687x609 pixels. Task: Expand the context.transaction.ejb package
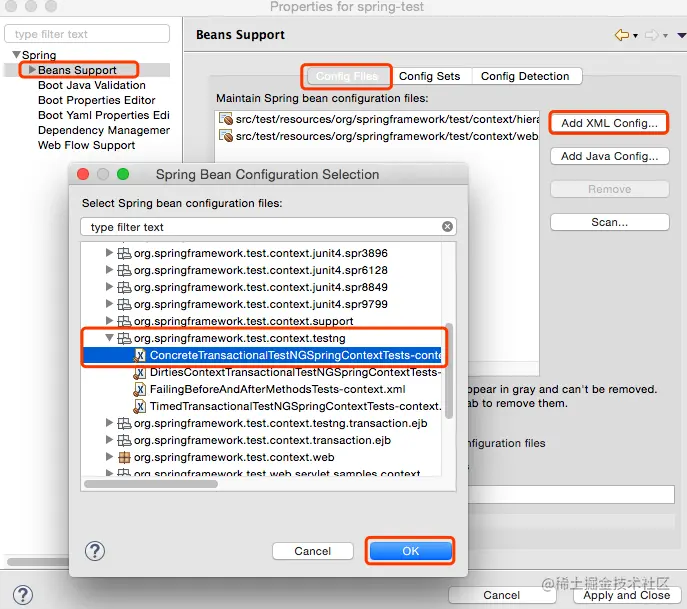(109, 440)
